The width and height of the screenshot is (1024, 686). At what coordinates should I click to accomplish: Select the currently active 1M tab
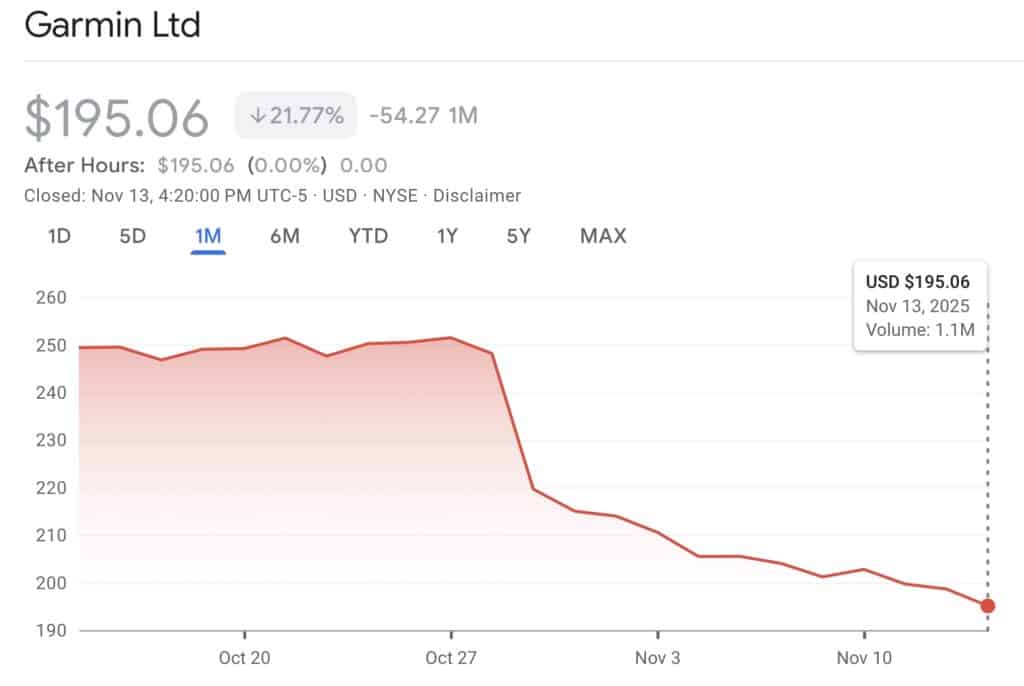pos(206,236)
